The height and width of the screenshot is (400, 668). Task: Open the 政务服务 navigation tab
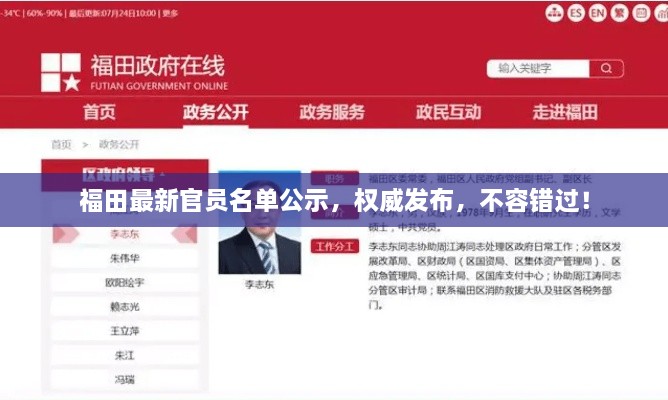(x=332, y=112)
